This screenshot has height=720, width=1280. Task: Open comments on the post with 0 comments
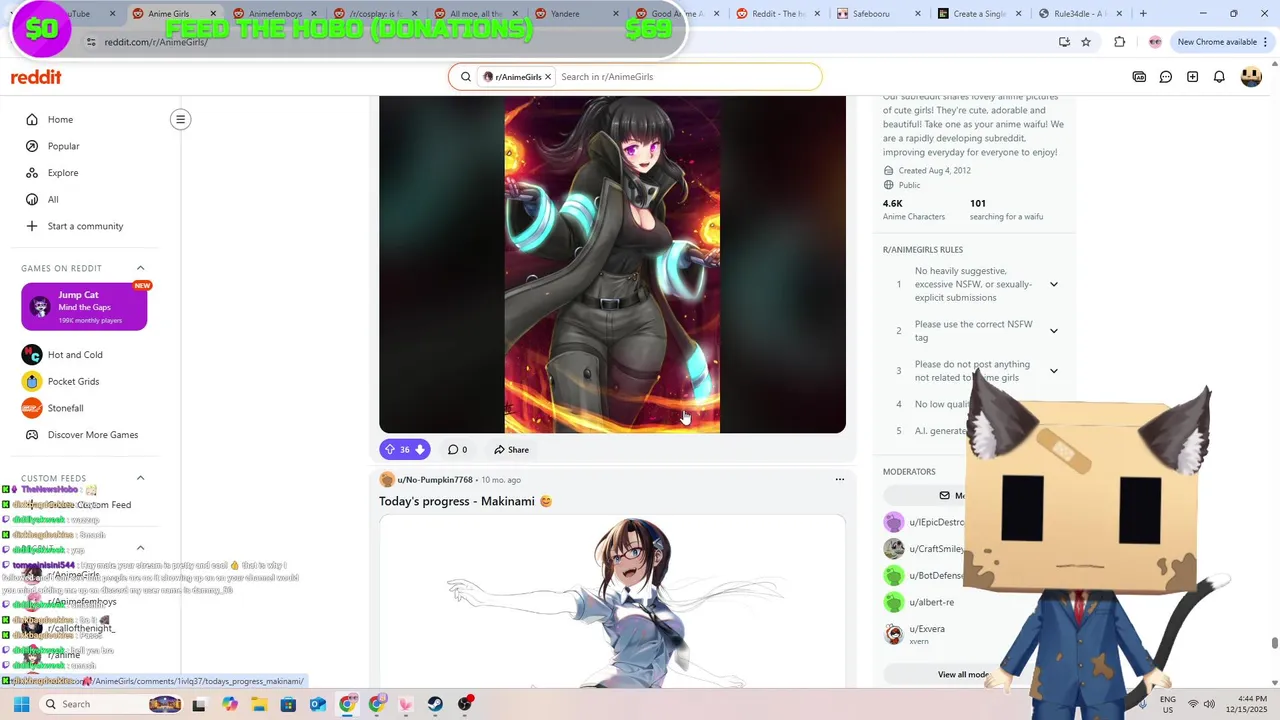pyautogui.click(x=457, y=450)
